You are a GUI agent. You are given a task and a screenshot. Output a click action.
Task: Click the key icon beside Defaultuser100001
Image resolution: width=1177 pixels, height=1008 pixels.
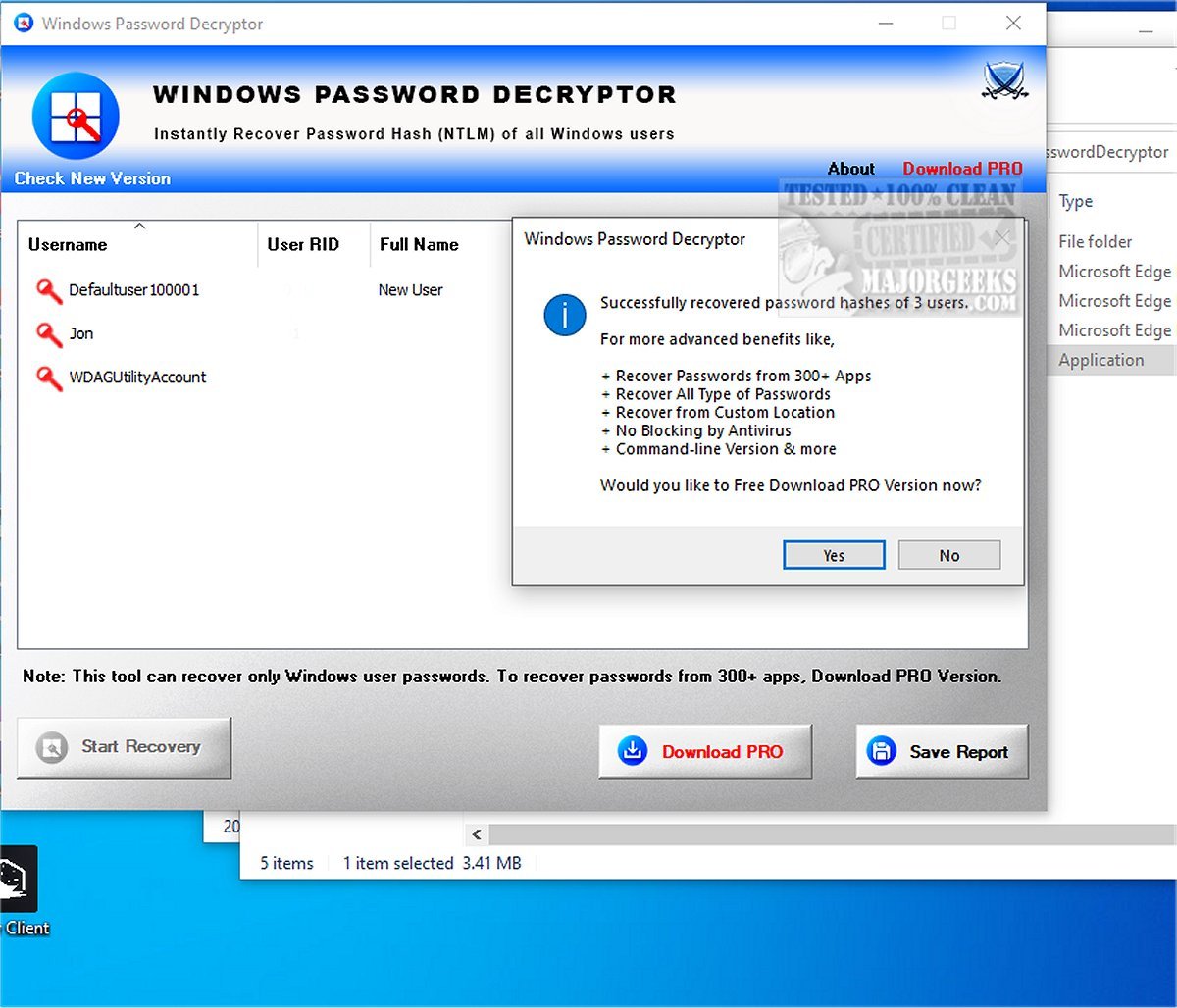click(x=49, y=290)
